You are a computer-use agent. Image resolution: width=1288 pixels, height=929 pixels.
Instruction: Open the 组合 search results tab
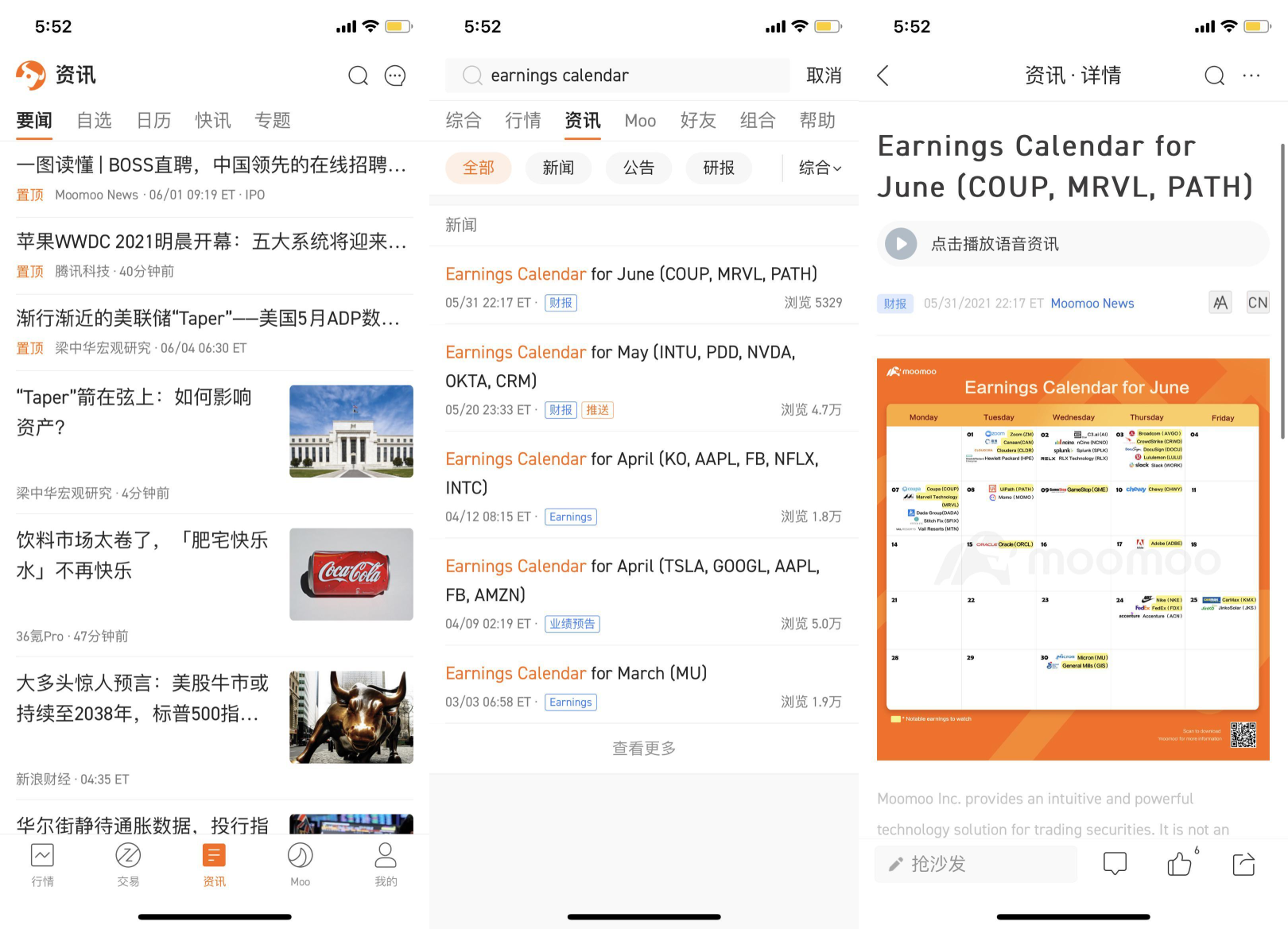coord(758,120)
